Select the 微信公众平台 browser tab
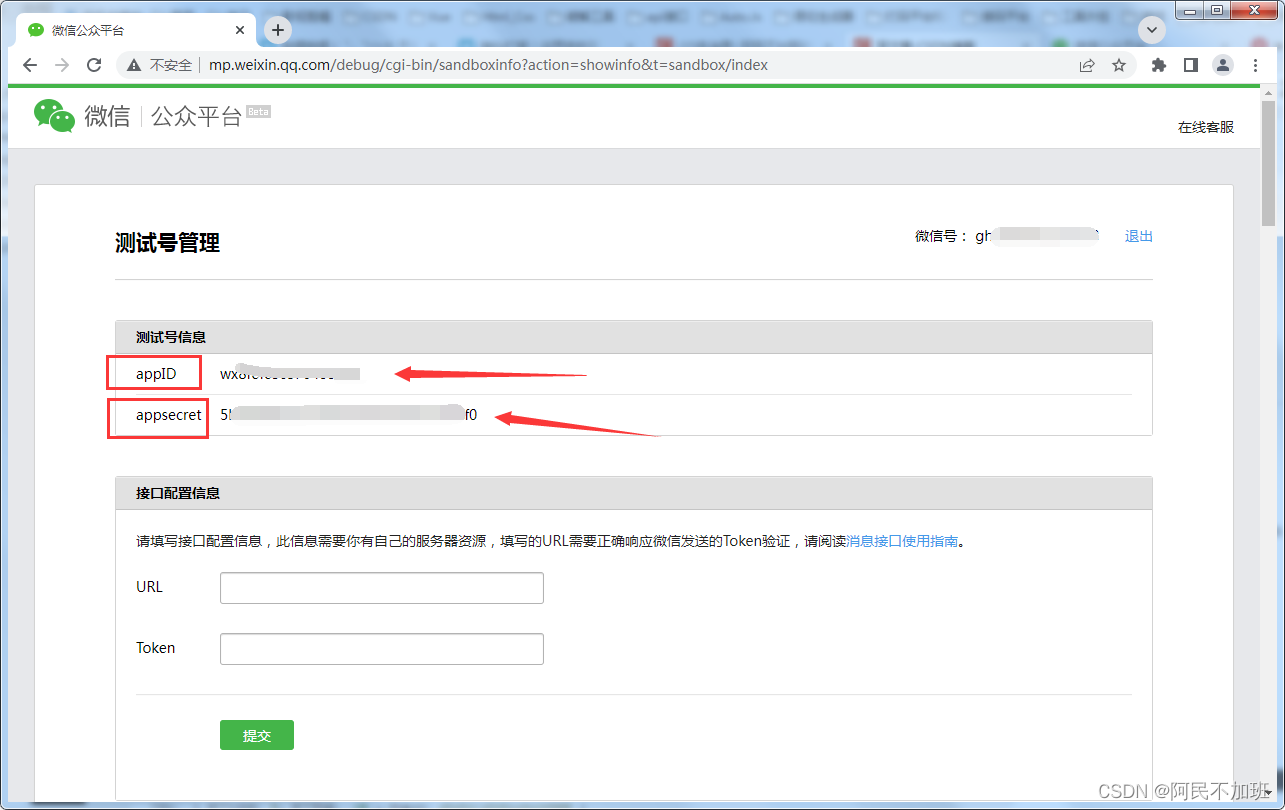The height and width of the screenshot is (810, 1285). (135, 30)
